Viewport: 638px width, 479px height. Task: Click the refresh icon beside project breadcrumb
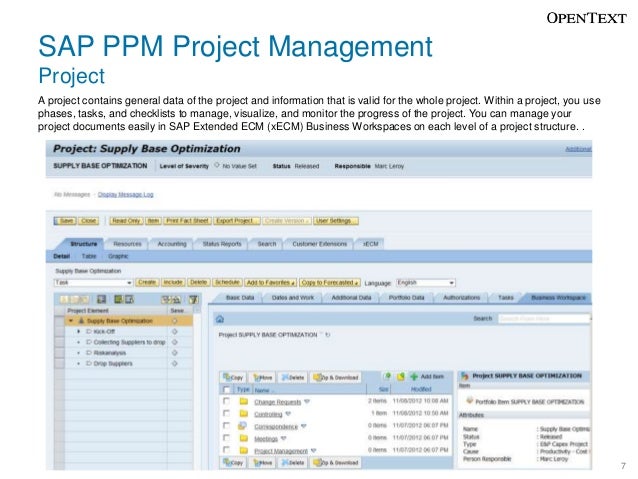pos(328,335)
